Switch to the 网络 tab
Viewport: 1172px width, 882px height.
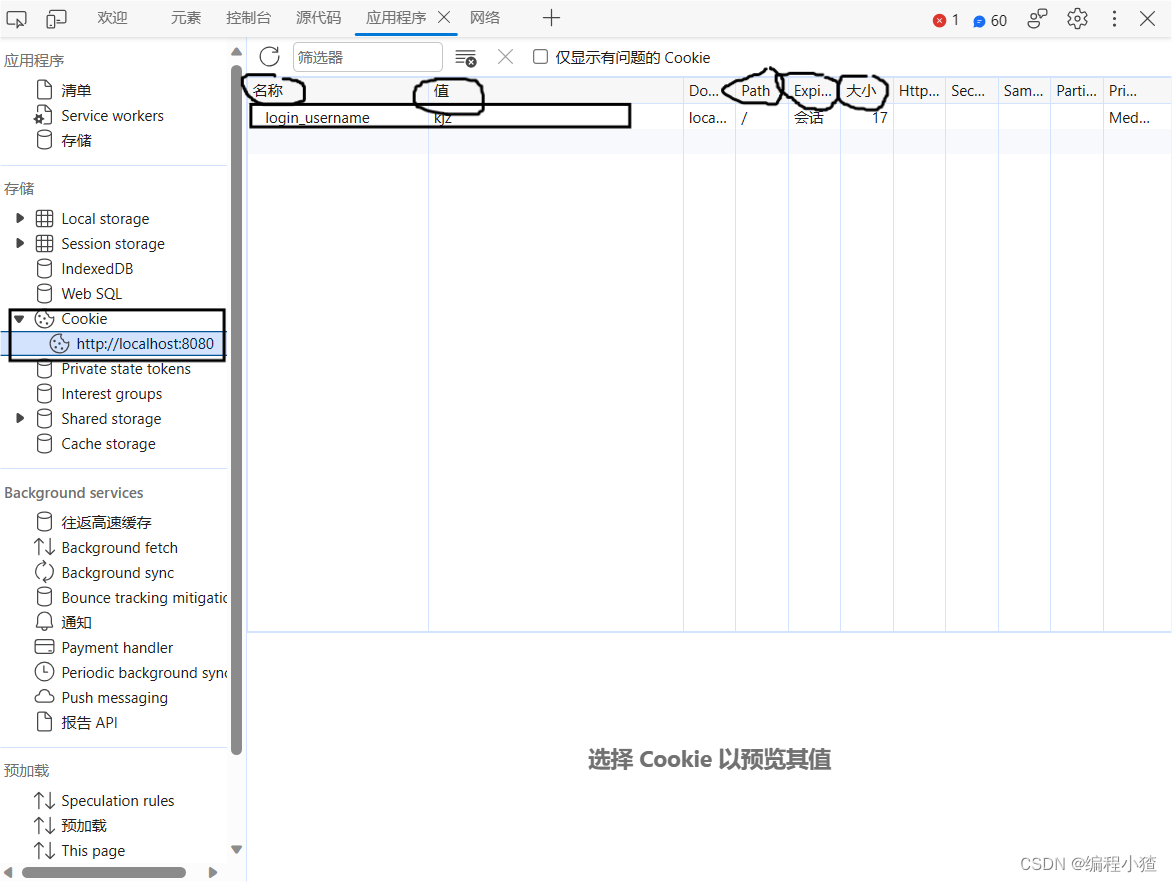tap(485, 17)
